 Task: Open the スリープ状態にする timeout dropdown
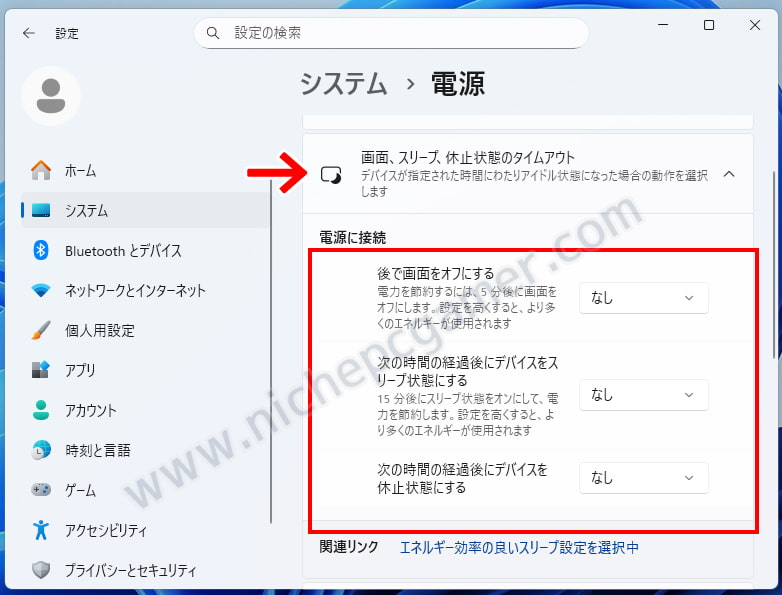pyautogui.click(x=643, y=395)
